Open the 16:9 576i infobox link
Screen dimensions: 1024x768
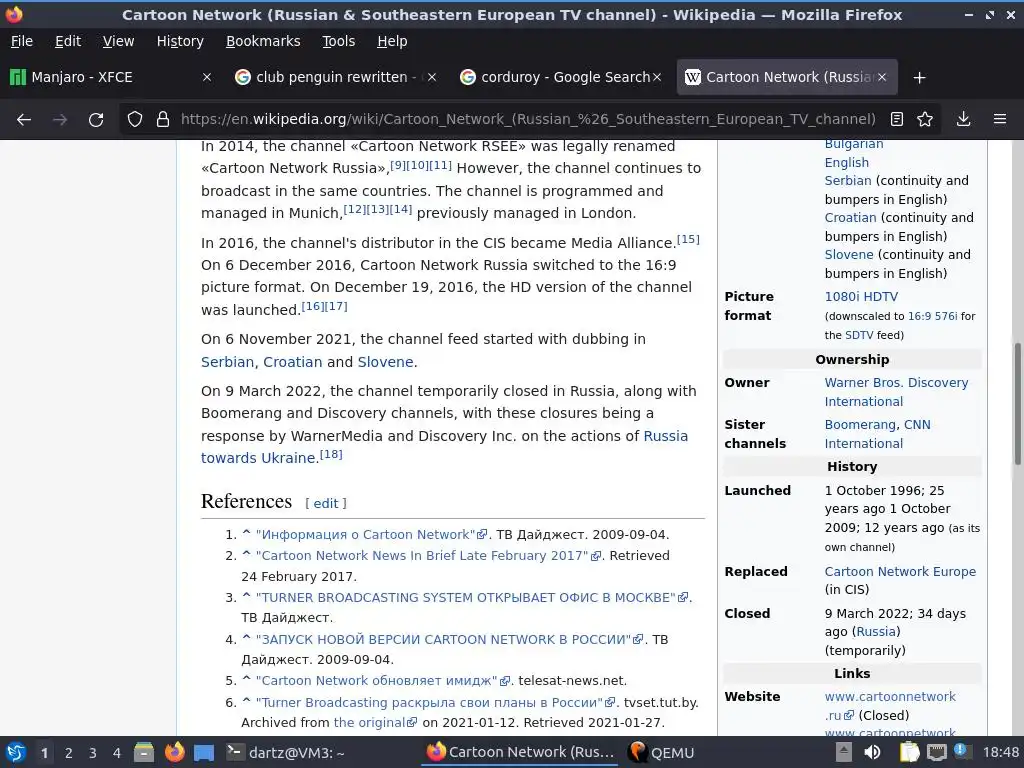pos(933,316)
